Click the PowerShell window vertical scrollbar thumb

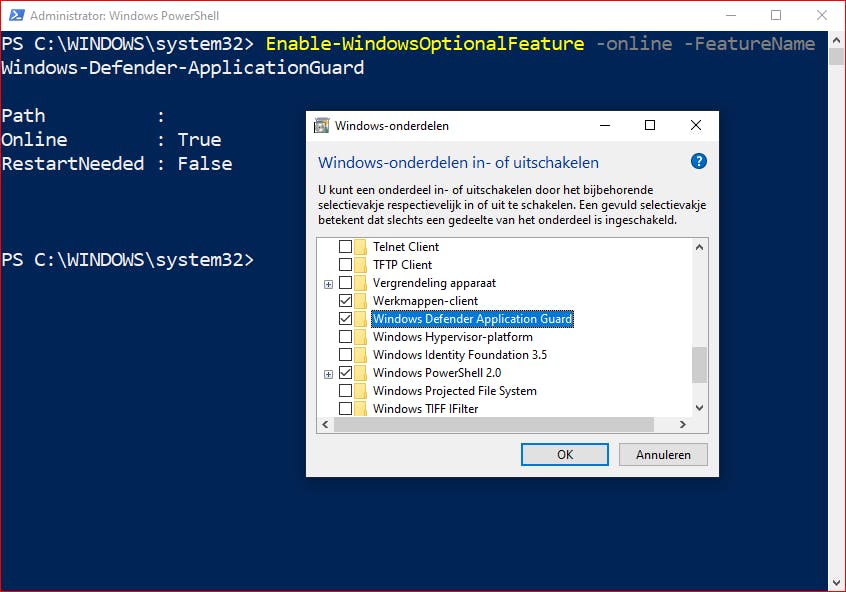836,57
